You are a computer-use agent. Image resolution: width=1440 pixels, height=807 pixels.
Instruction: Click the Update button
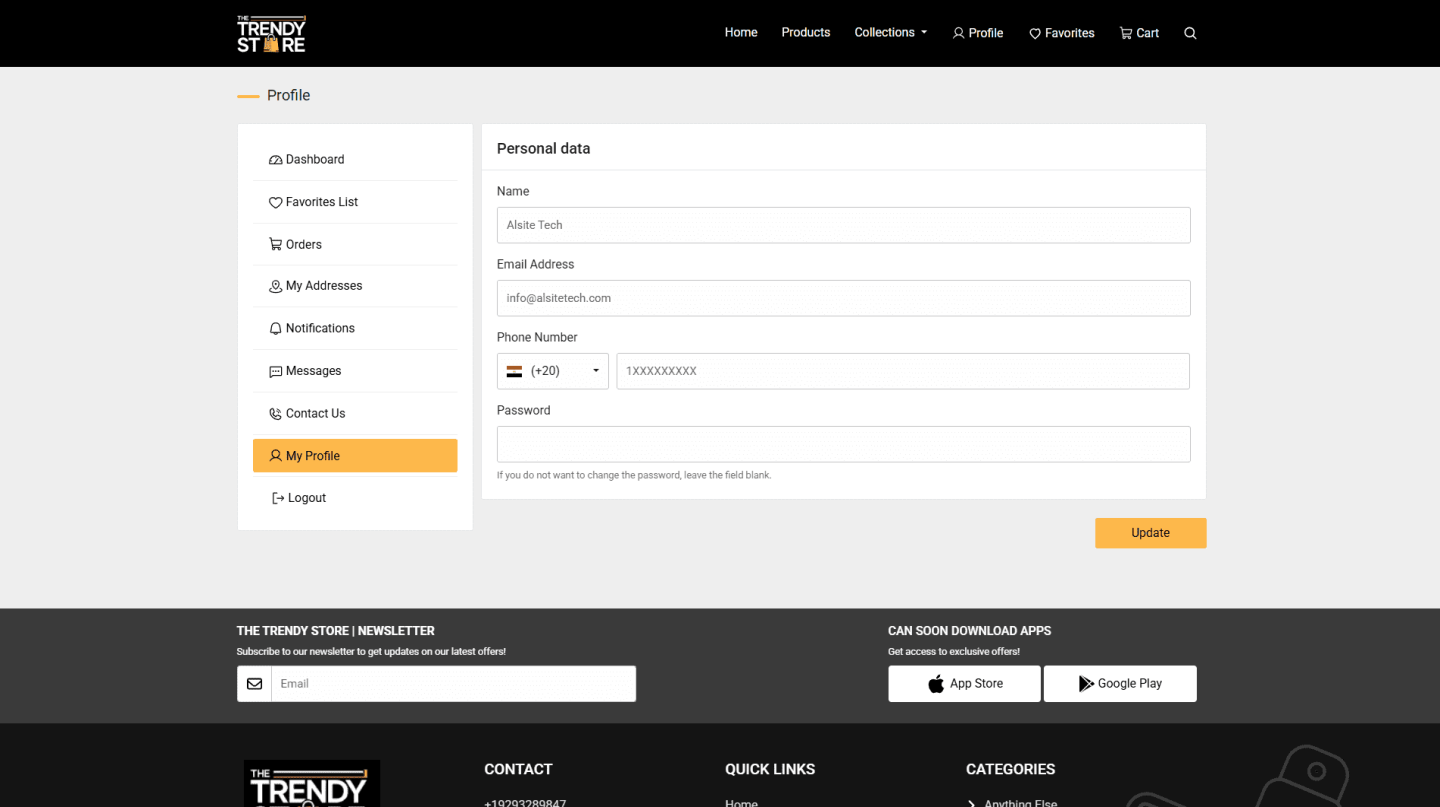1150,533
